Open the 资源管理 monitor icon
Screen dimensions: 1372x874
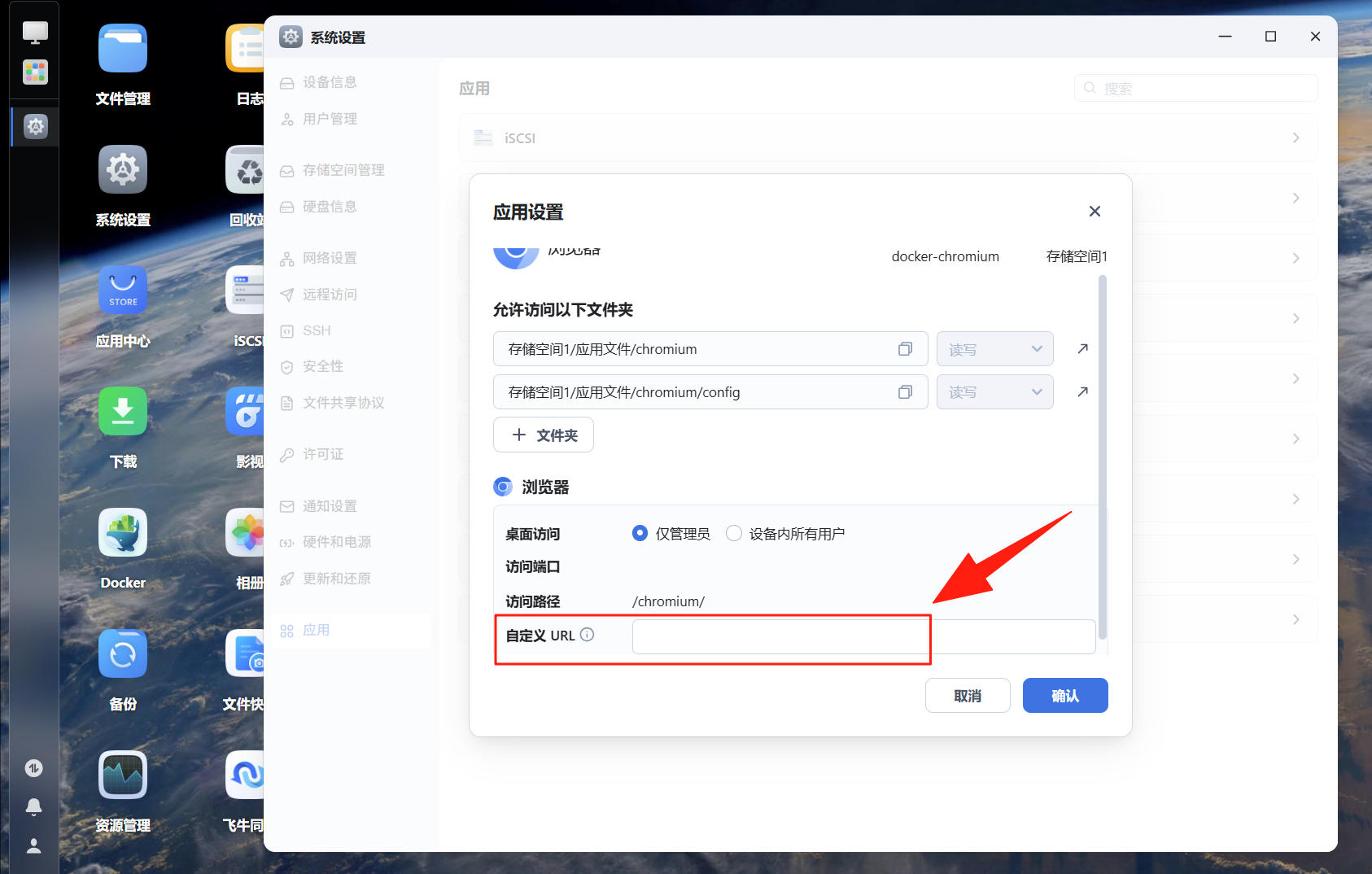(123, 775)
